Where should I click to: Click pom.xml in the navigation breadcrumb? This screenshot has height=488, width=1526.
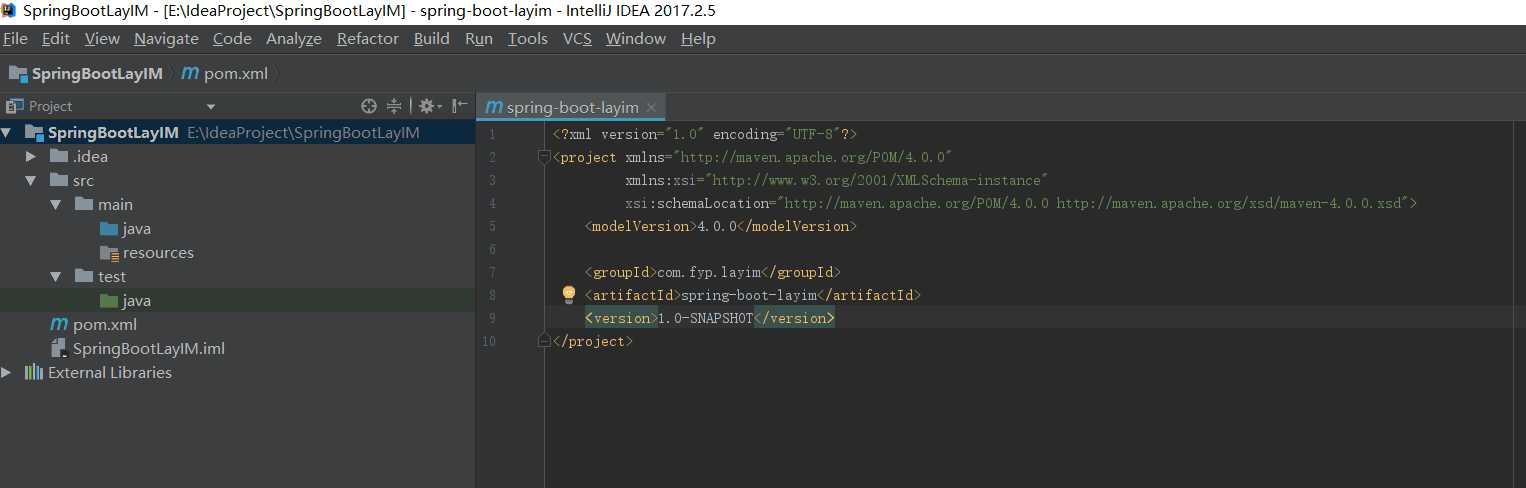[x=237, y=73]
